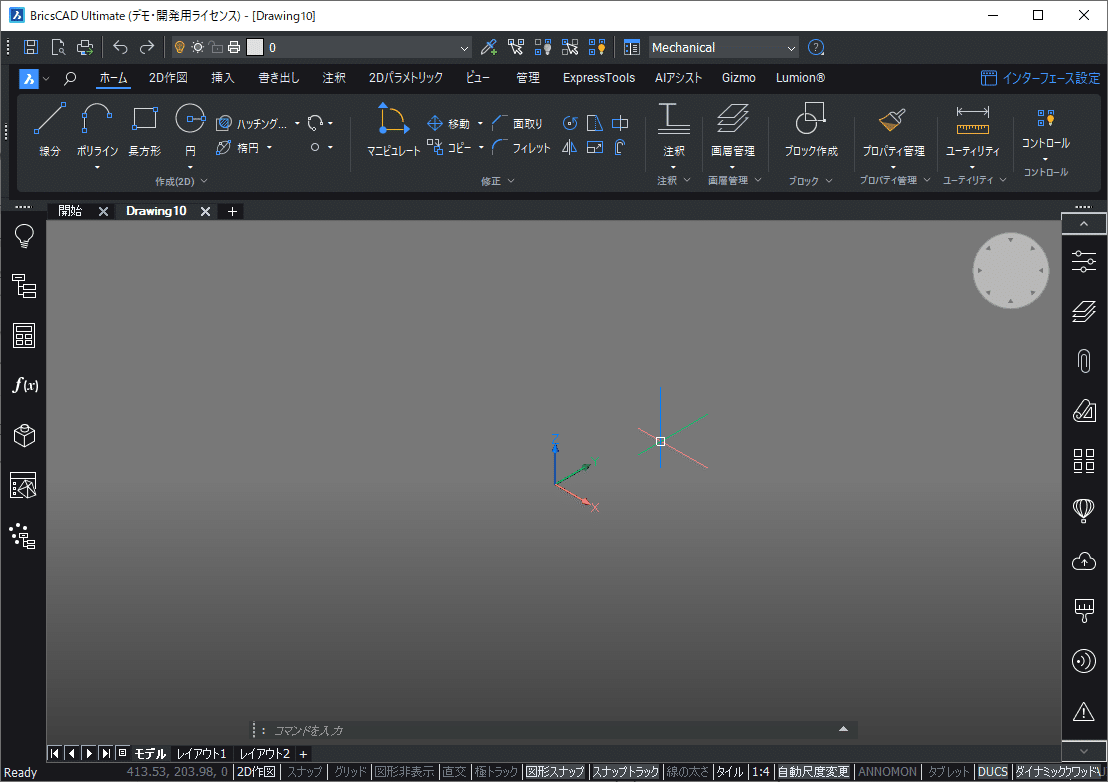Click the Move (移動) tool
Viewport: 1108px width, 782px height.
(449, 124)
